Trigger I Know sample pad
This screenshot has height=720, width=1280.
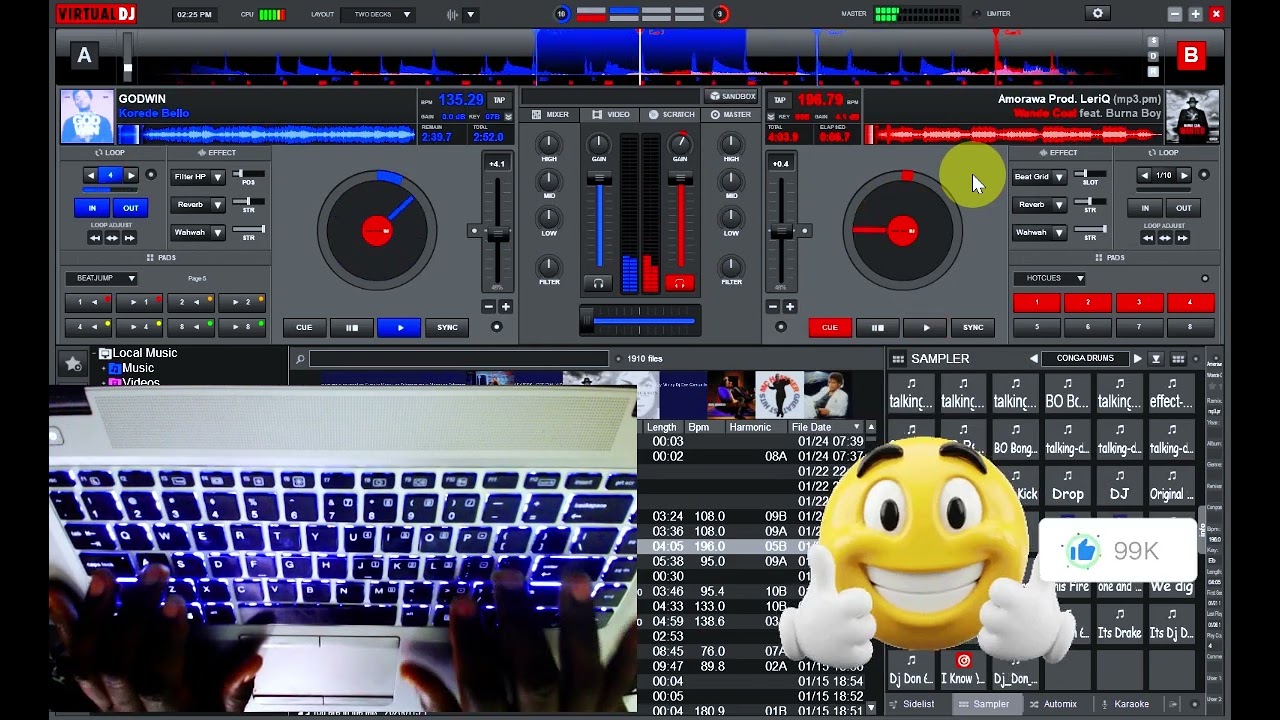pos(963,670)
